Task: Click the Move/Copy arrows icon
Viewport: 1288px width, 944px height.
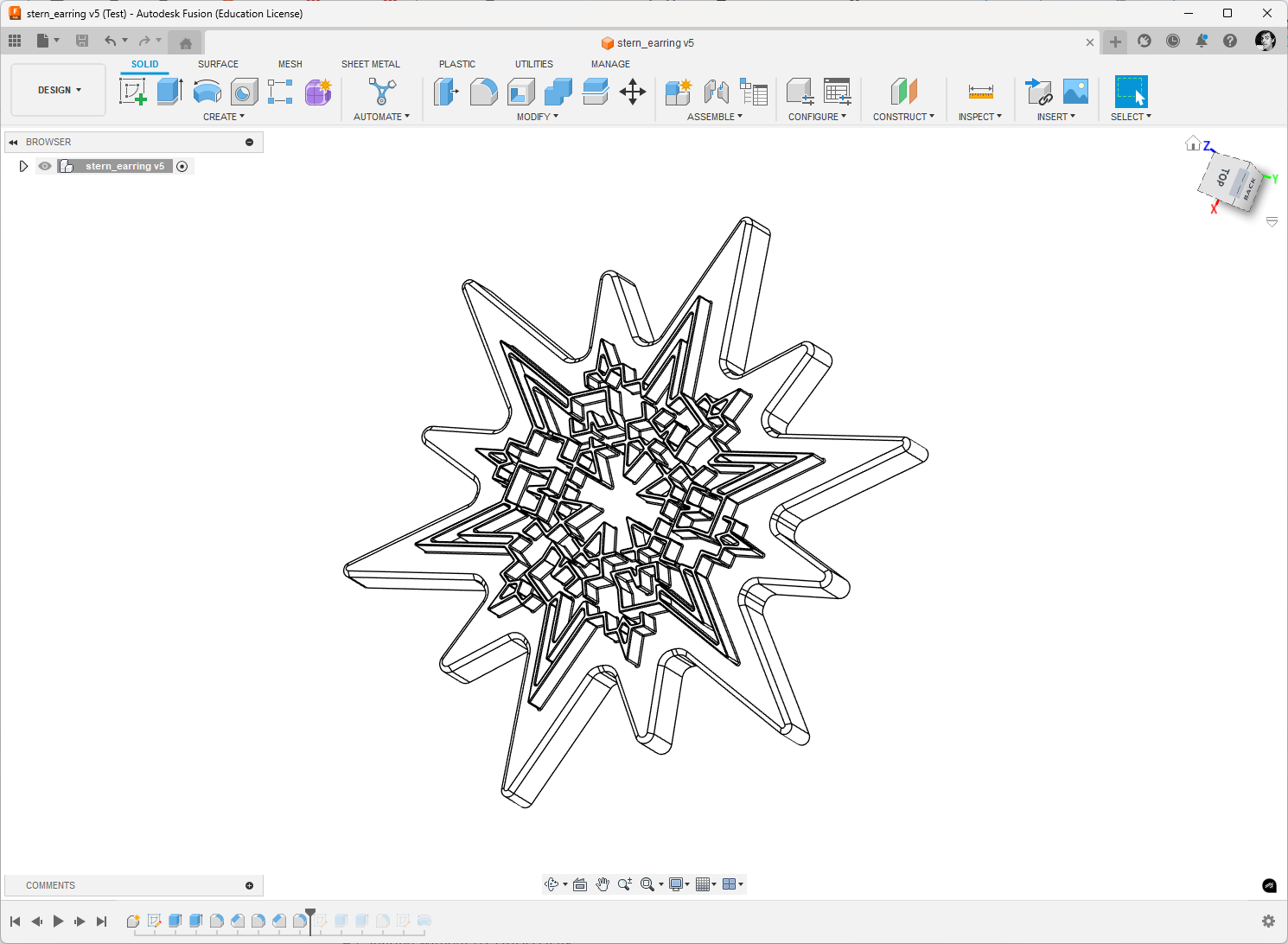Action: [x=633, y=91]
